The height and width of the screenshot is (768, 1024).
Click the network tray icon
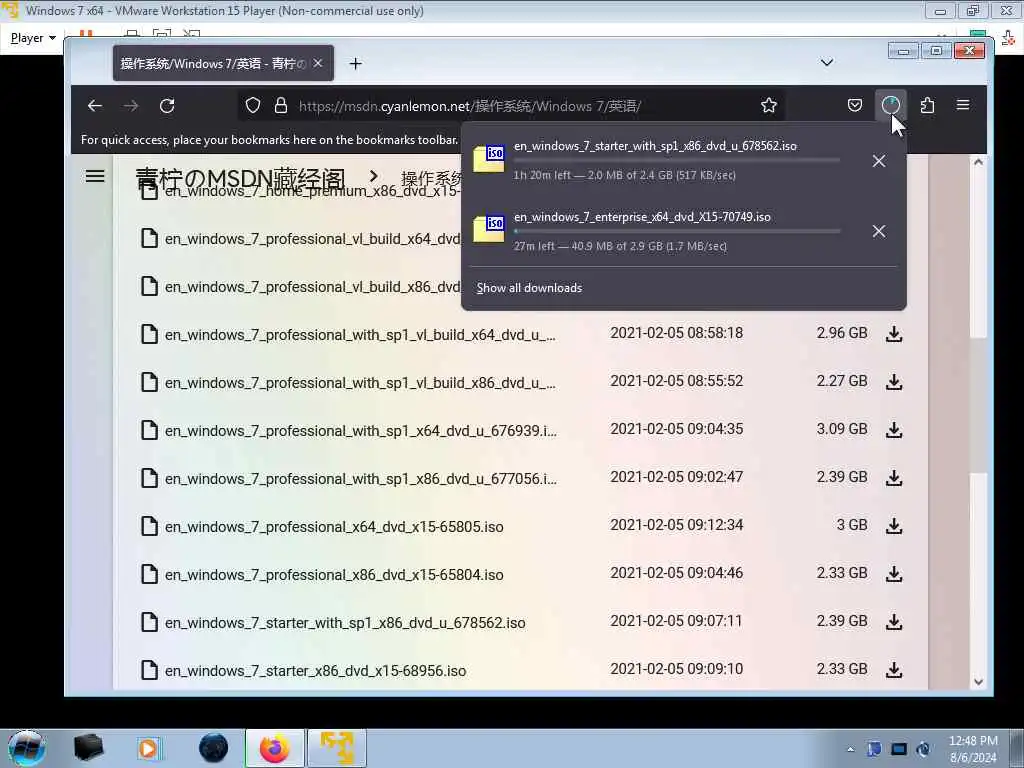point(899,749)
